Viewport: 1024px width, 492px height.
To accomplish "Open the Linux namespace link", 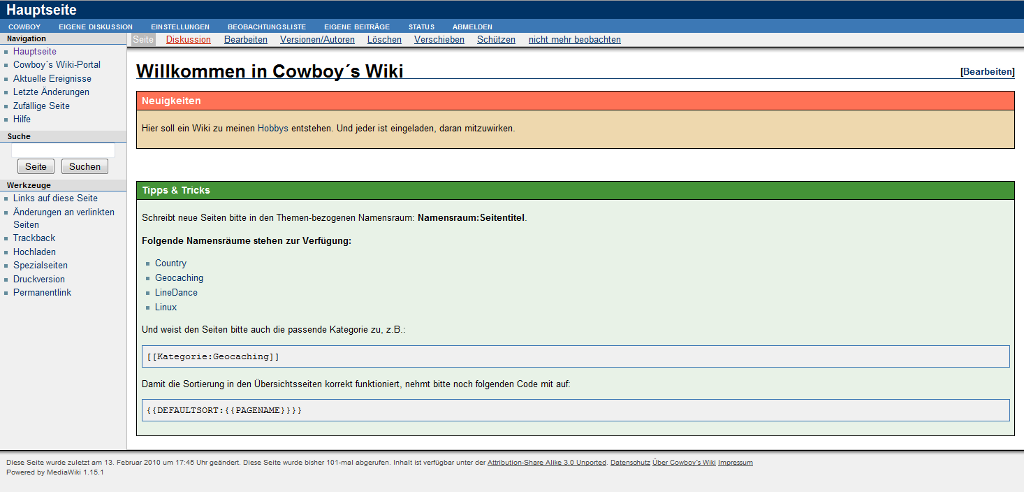I will (x=166, y=307).
